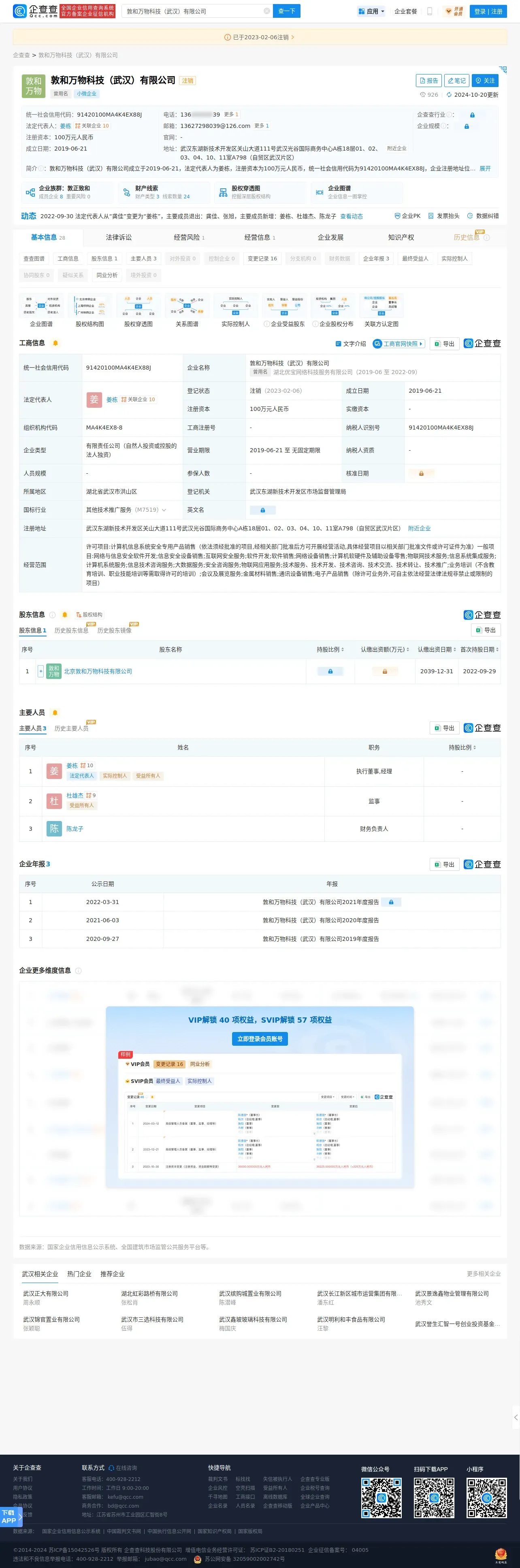Switch to the 热门企业 tab
The height and width of the screenshot is (1568, 520).
[79, 1274]
